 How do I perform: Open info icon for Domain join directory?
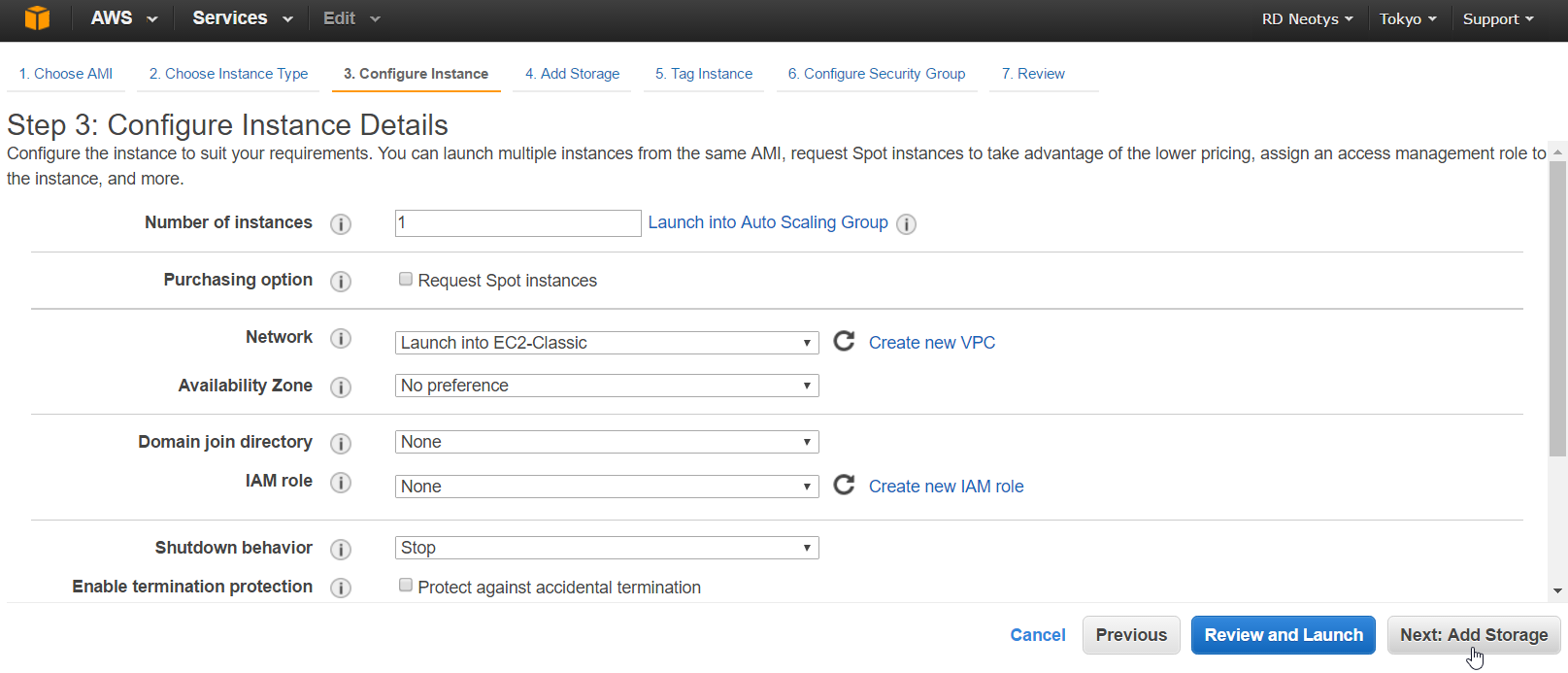(x=341, y=444)
